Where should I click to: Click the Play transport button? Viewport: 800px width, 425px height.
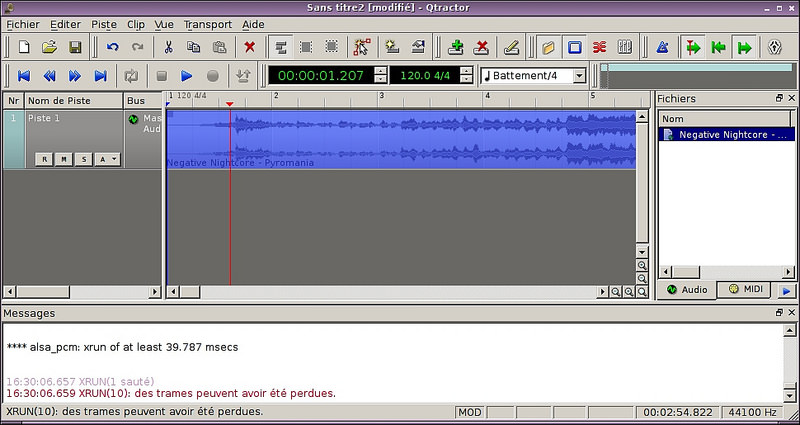pos(187,75)
